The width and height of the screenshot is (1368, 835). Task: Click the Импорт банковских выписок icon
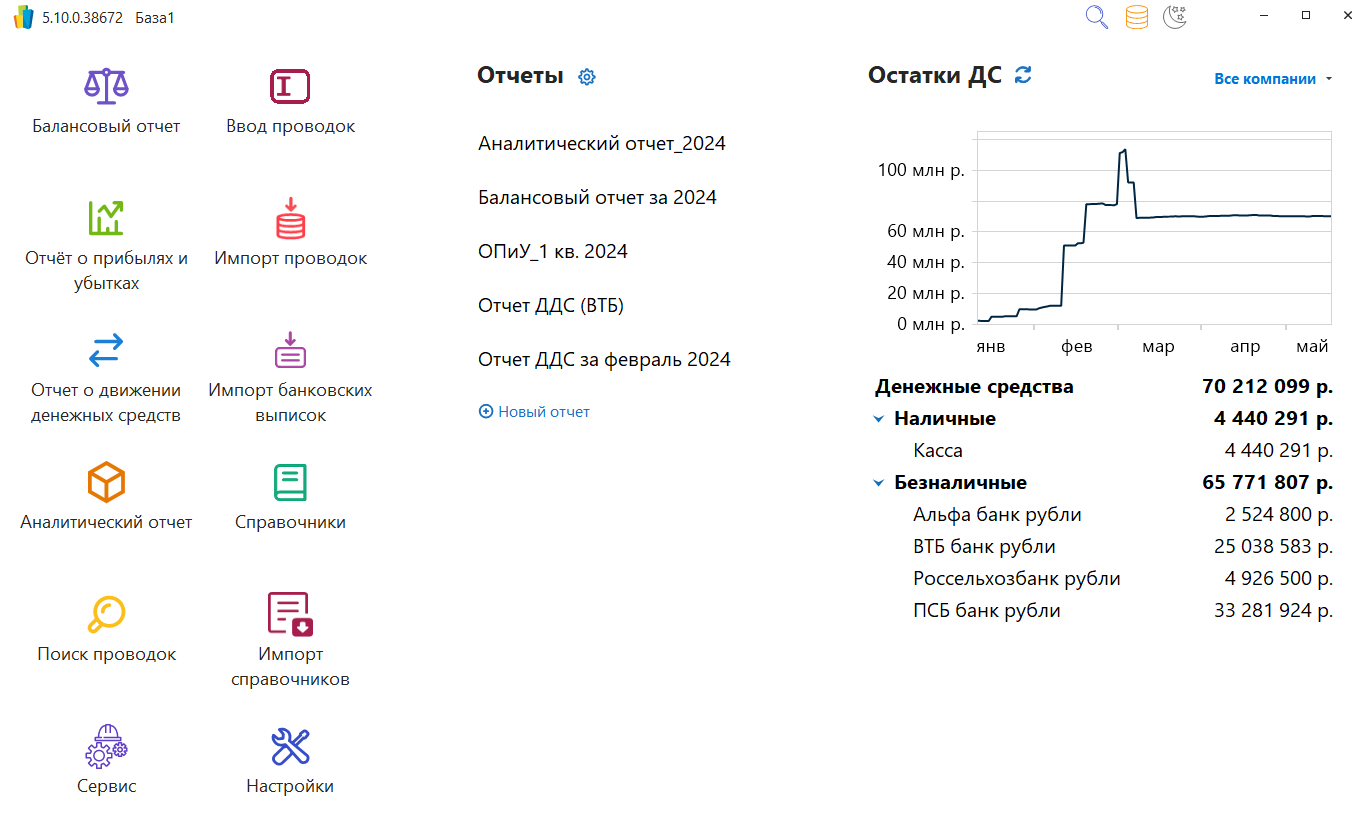(290, 350)
